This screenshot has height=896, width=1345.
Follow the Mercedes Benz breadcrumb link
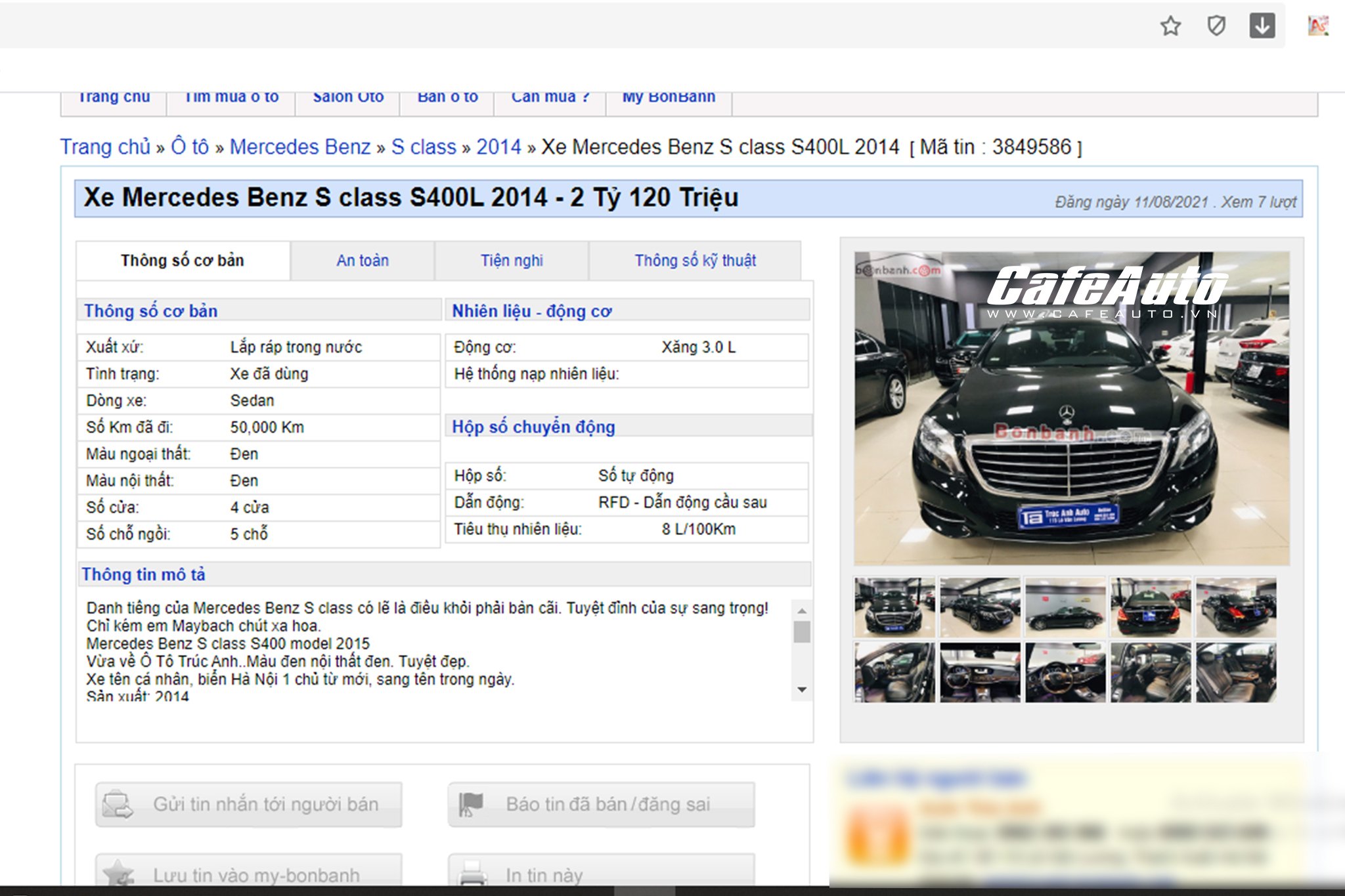(300, 146)
